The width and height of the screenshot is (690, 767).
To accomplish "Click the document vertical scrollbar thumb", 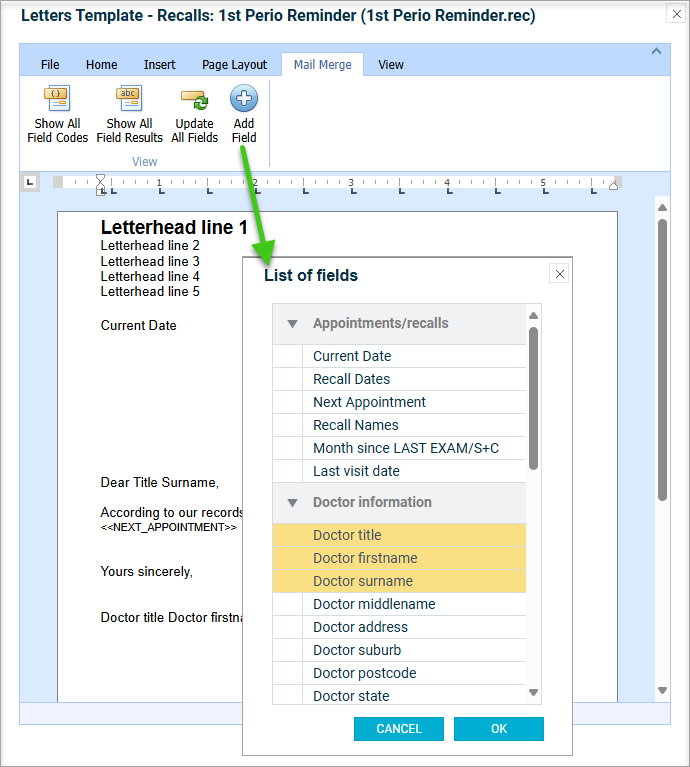I will 662,360.
